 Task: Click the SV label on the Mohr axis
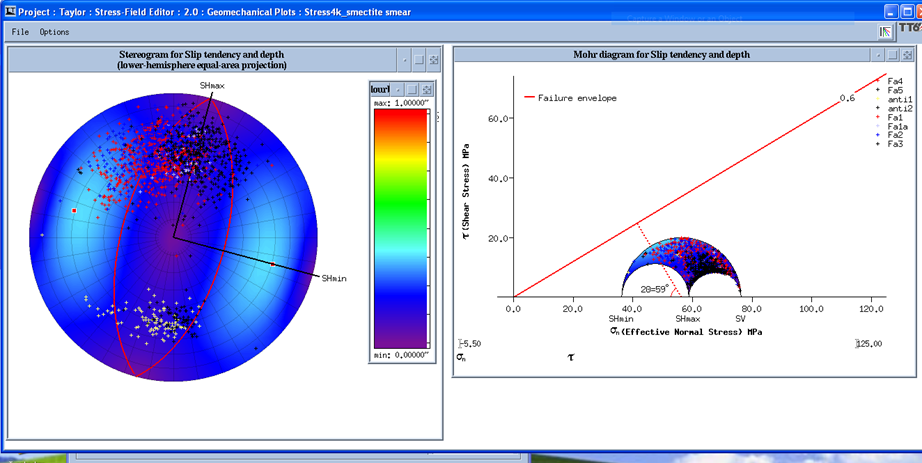coord(741,318)
